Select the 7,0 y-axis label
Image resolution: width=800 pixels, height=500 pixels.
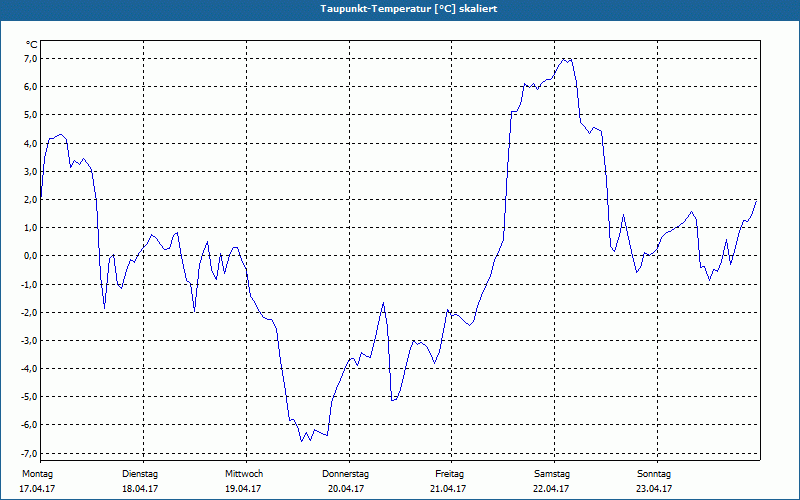31,59
